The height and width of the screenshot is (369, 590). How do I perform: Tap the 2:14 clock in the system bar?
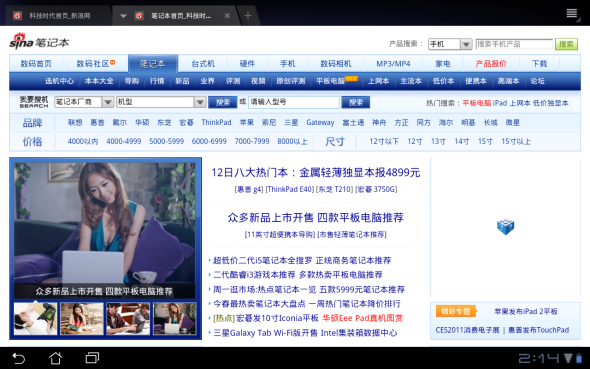coord(539,358)
